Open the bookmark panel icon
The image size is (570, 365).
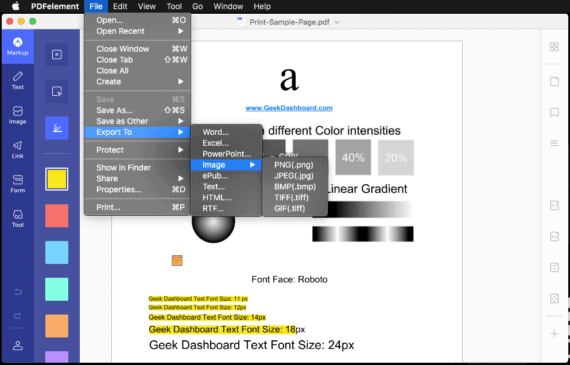pyautogui.click(x=554, y=112)
